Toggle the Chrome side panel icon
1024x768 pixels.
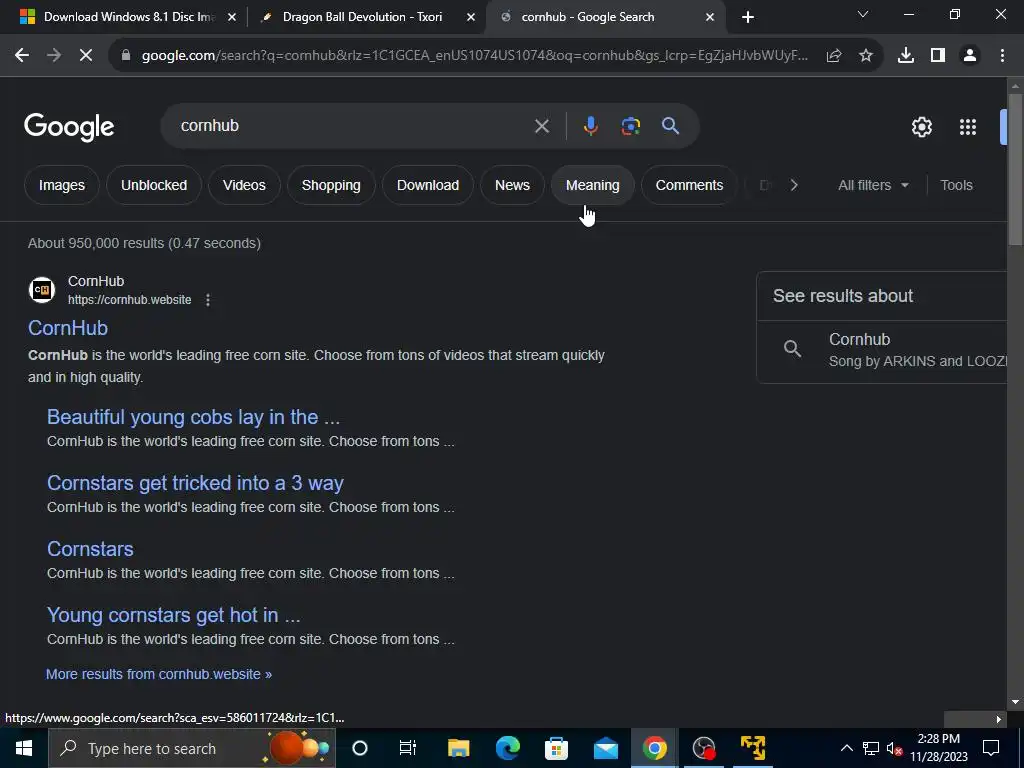938,56
